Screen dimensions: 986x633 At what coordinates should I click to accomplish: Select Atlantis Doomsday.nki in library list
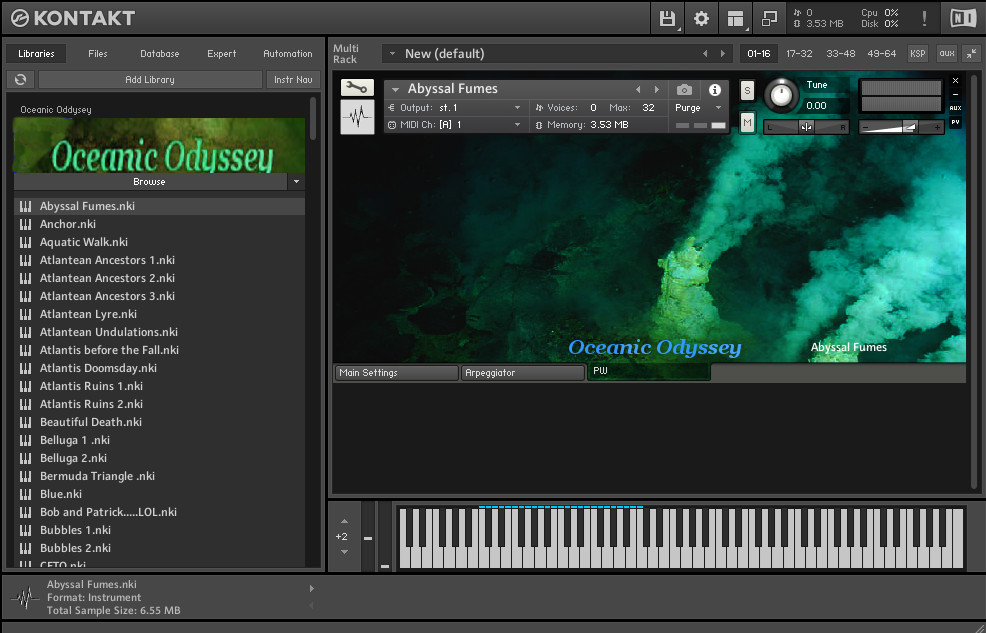coord(159,368)
